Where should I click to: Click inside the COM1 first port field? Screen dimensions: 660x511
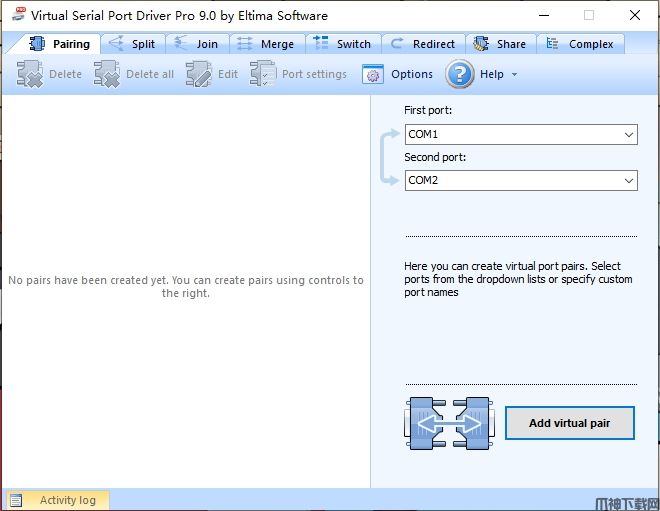click(510, 134)
